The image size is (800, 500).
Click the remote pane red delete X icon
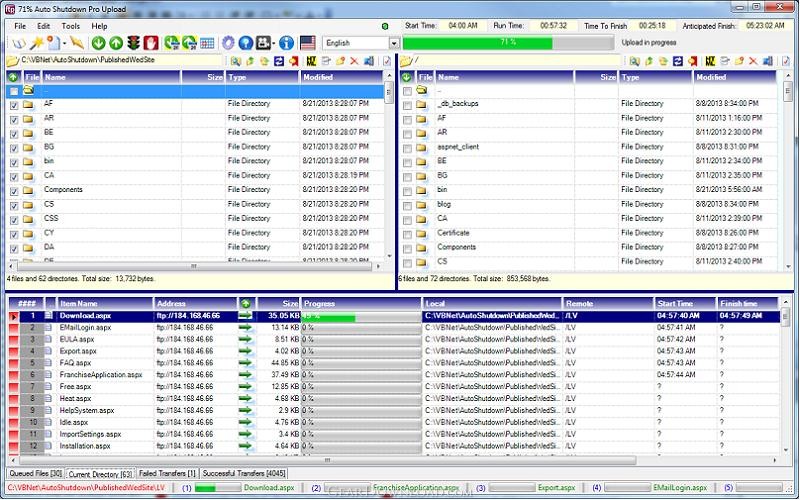click(753, 61)
